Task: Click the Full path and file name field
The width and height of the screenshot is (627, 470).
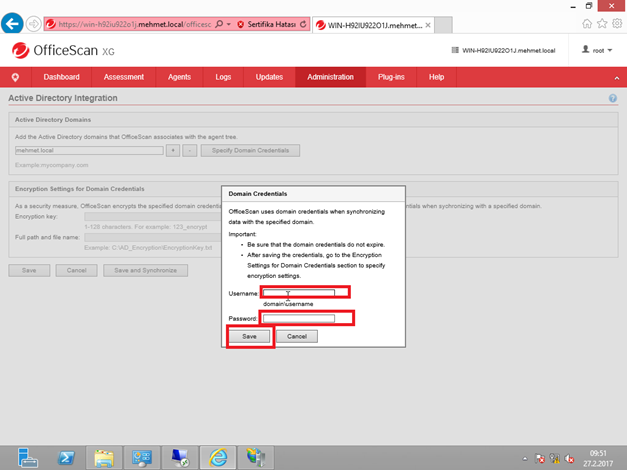Action: click(x=152, y=237)
